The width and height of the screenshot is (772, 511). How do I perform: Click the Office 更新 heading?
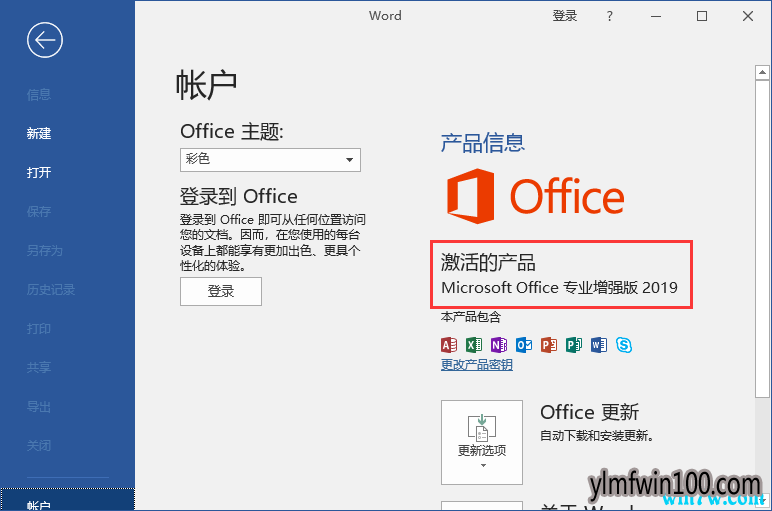pos(589,412)
